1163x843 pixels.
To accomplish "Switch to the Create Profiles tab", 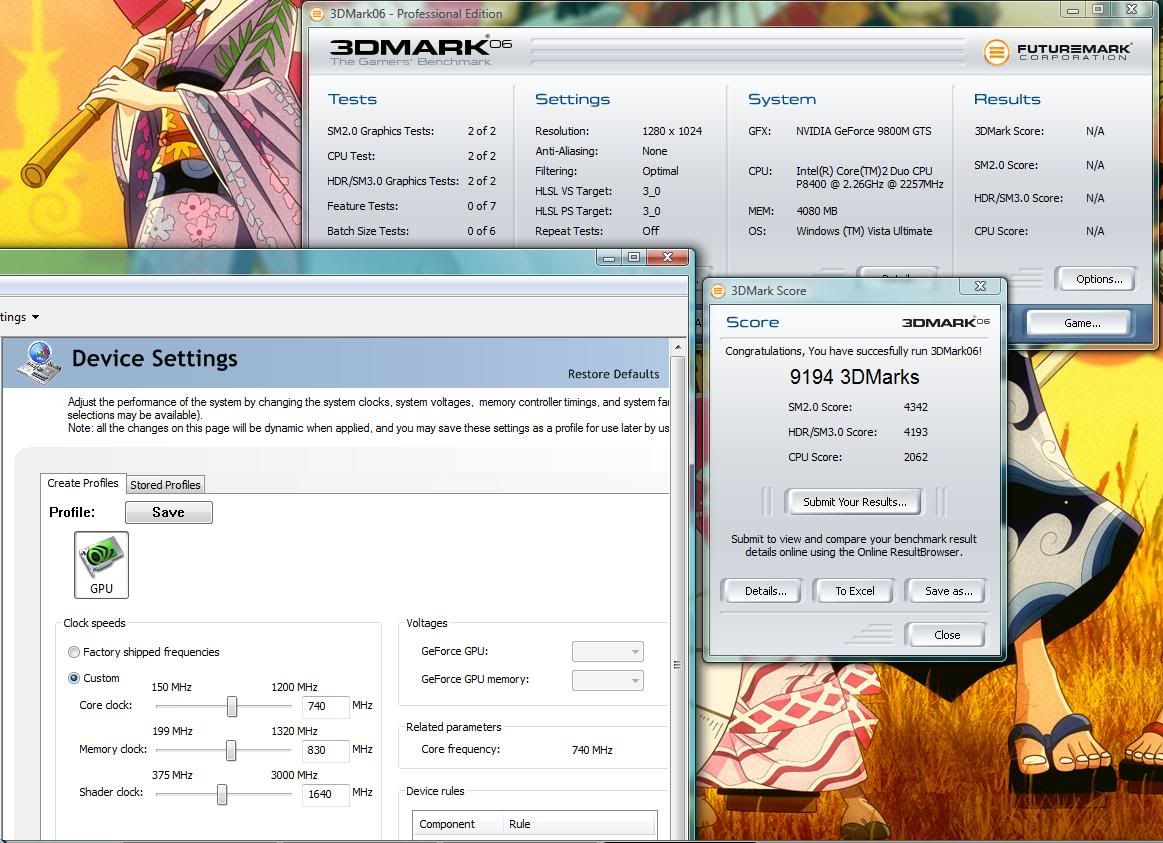I will (x=83, y=483).
